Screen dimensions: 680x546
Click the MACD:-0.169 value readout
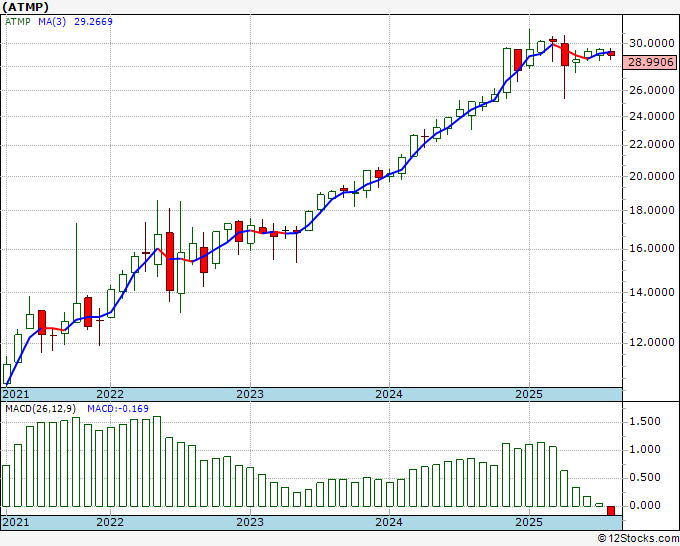click(118, 409)
